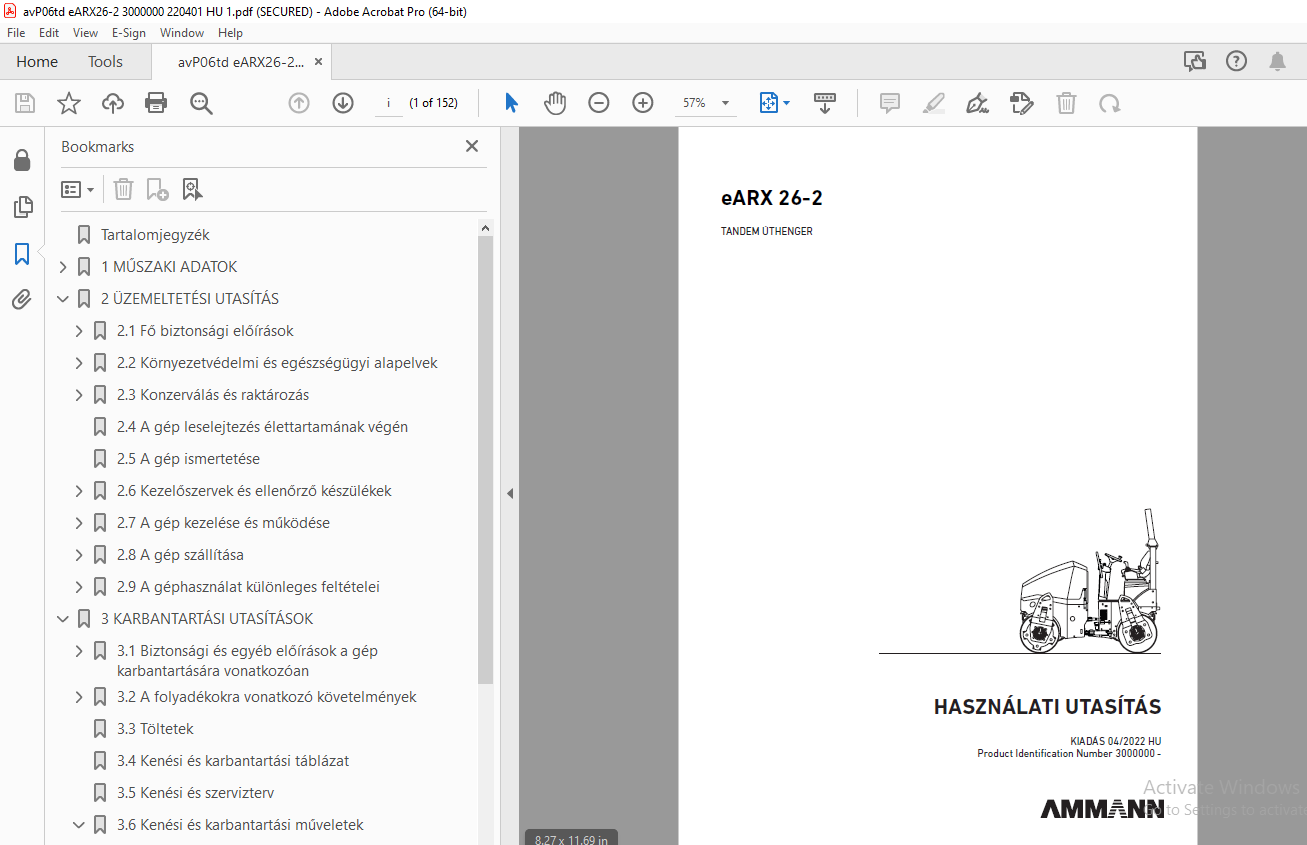The width and height of the screenshot is (1307, 845).
Task: Find current bookmark icon
Action: point(192,189)
